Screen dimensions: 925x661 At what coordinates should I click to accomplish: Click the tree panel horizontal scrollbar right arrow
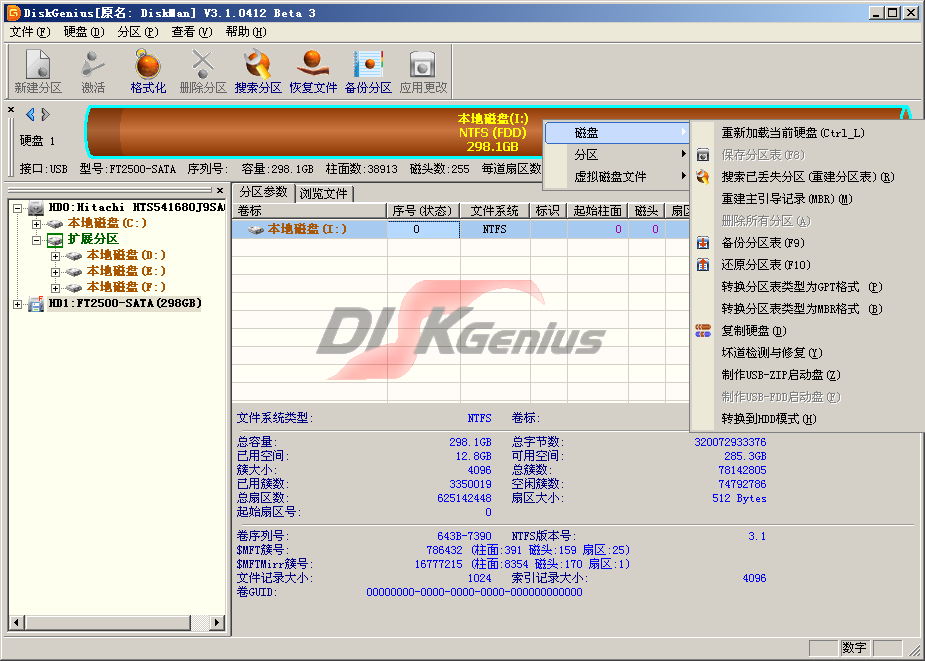[x=217, y=622]
